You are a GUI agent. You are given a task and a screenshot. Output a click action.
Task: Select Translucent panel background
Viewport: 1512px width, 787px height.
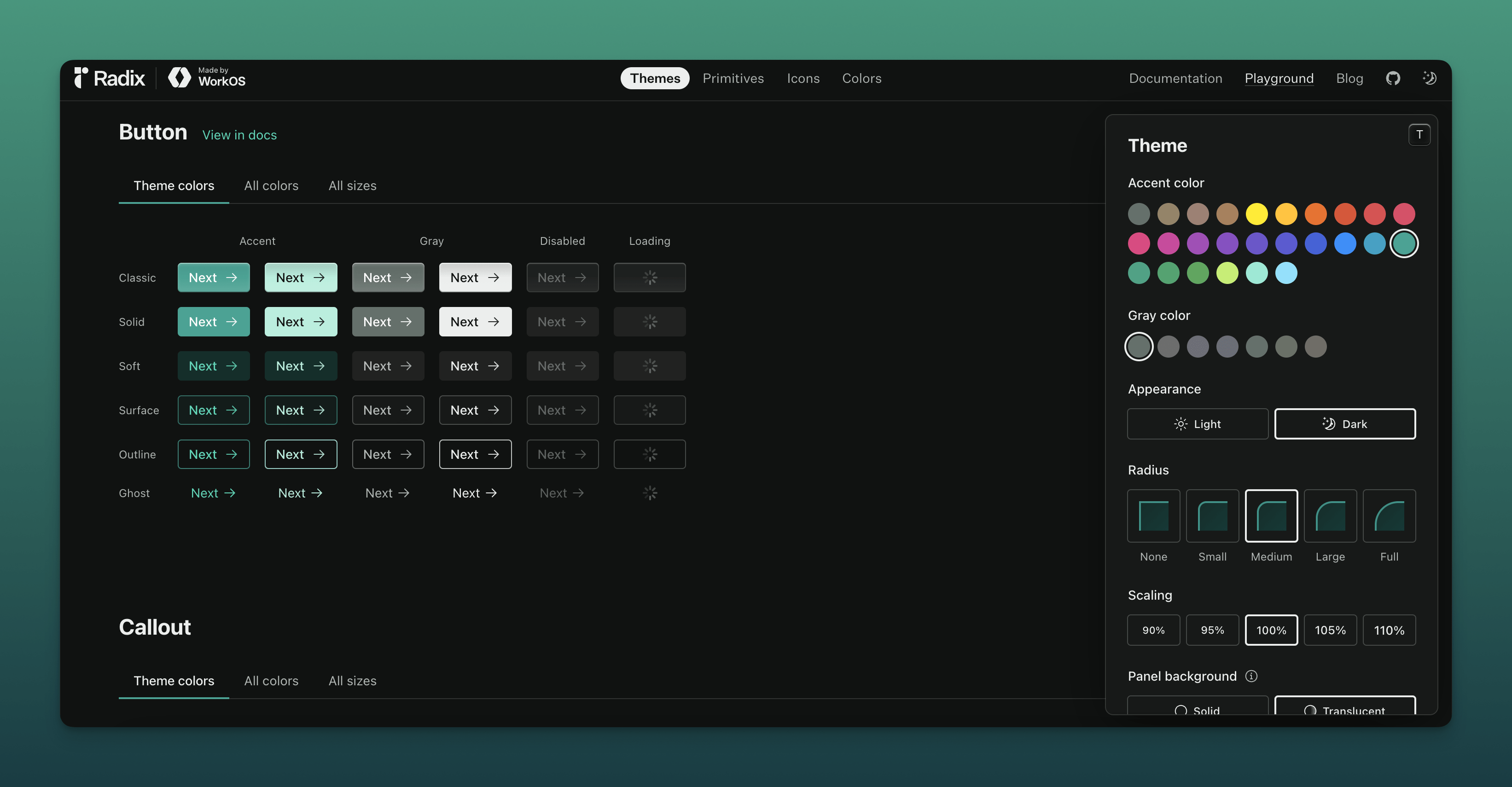point(1345,706)
